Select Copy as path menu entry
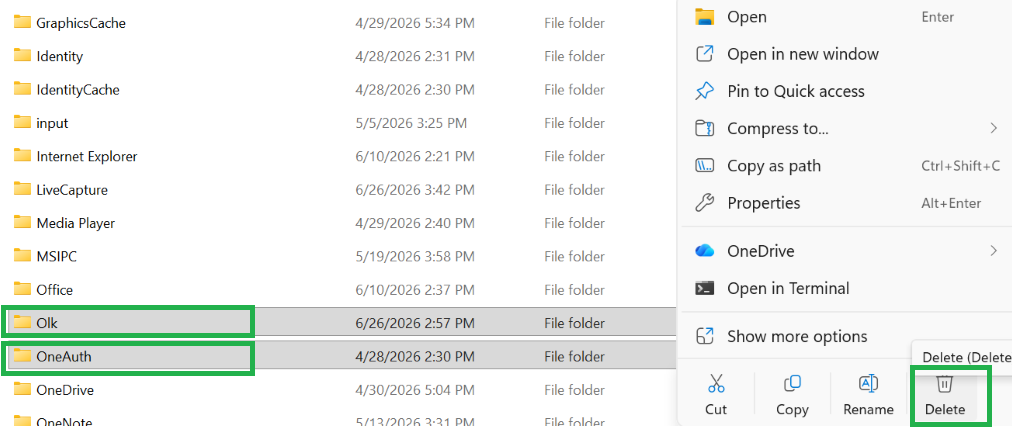Viewport: 1012px width, 430px height. coord(847,166)
